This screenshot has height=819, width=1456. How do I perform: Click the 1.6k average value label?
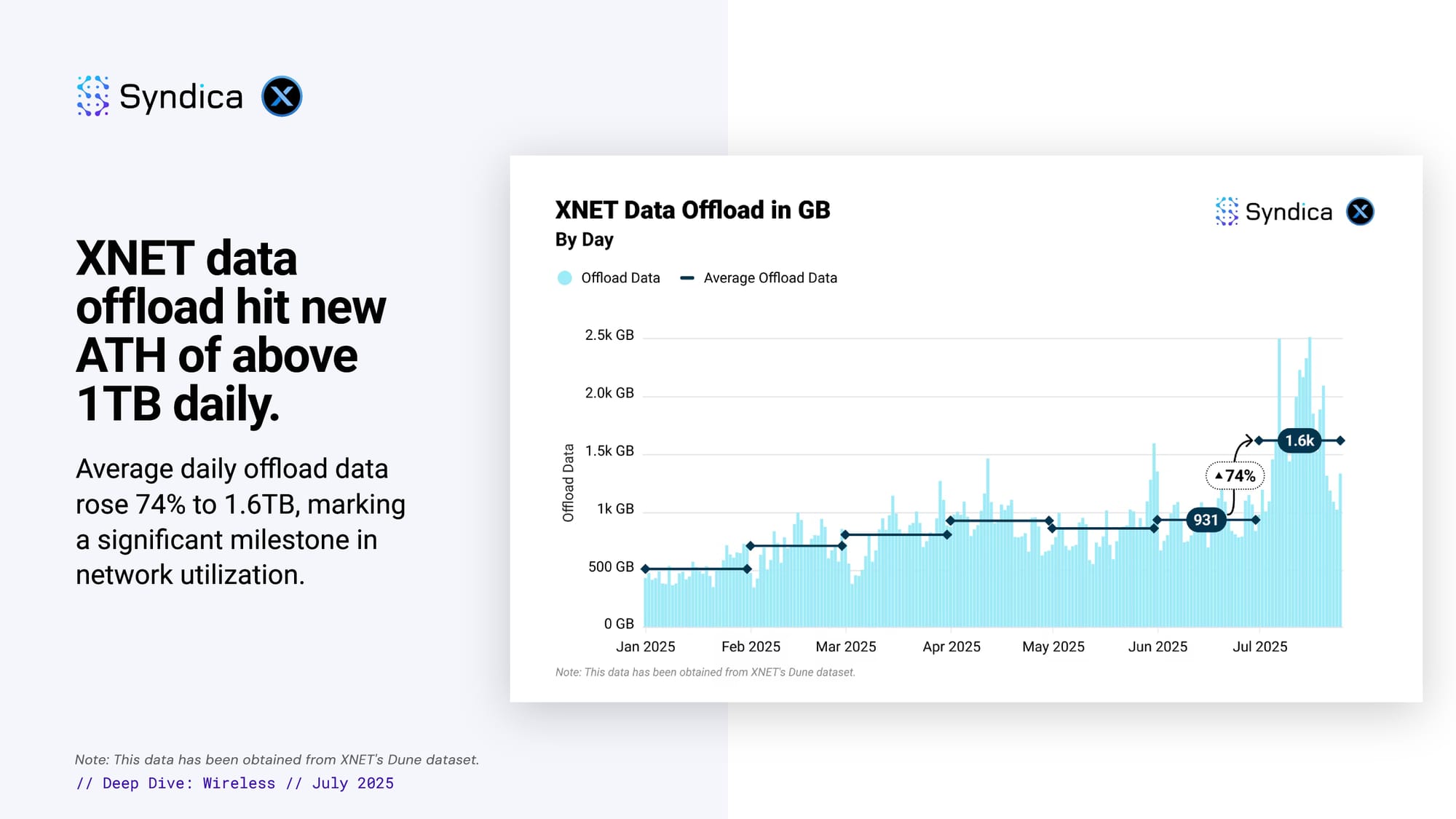click(x=1299, y=440)
